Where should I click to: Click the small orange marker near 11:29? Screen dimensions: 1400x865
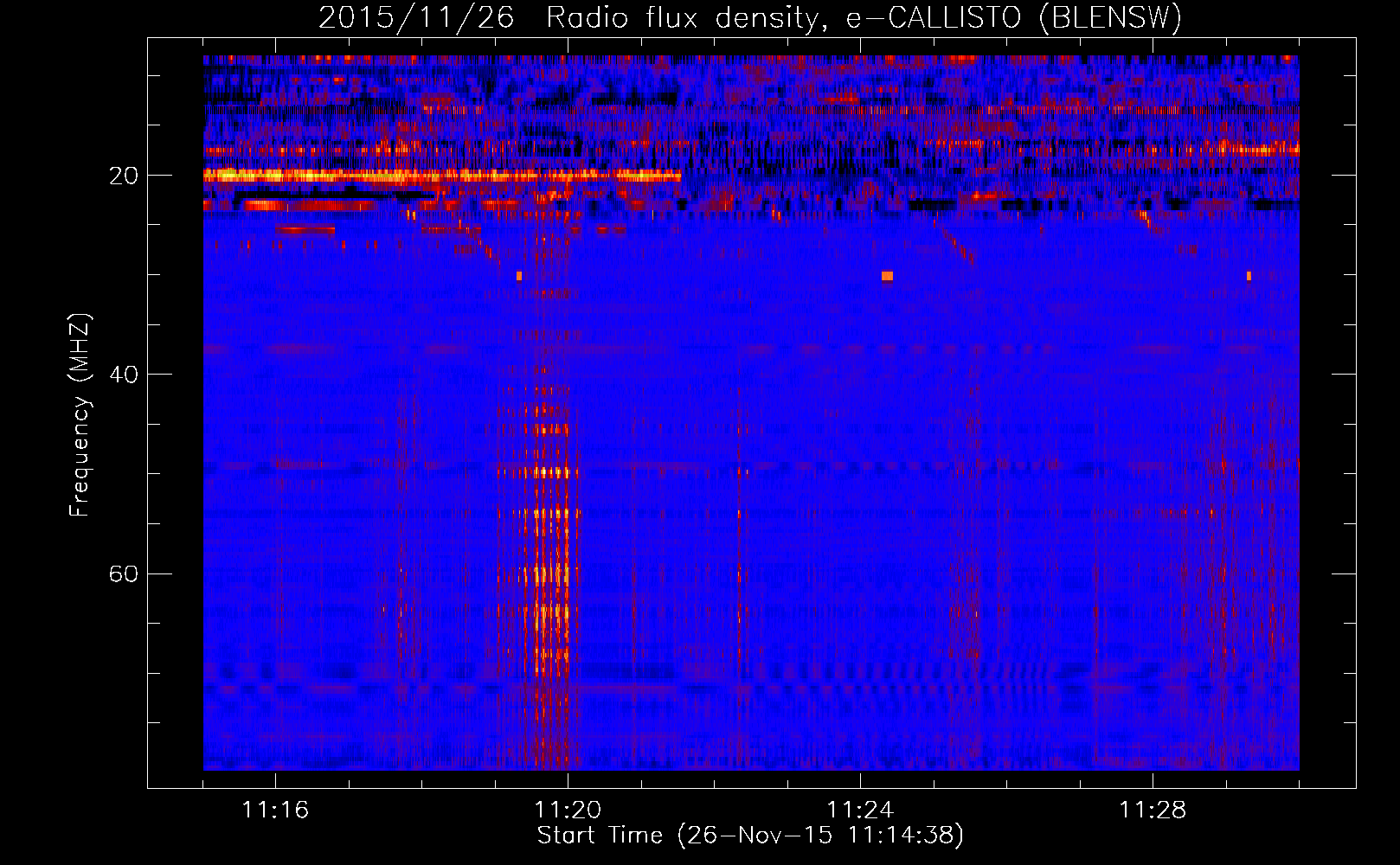(x=1249, y=276)
